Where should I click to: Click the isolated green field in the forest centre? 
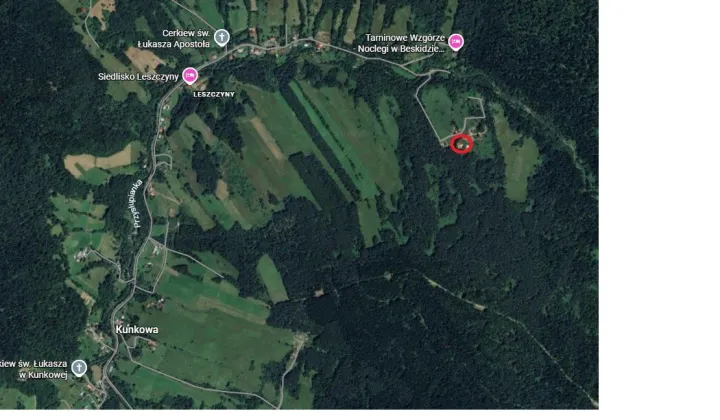click(272, 278)
